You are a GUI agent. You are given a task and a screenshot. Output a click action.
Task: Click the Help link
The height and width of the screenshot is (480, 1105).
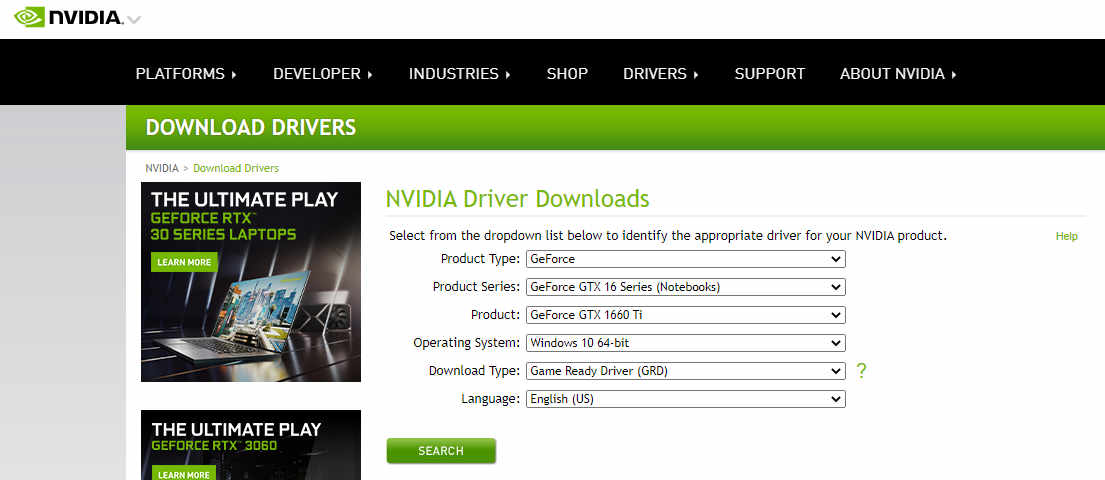click(x=1066, y=237)
